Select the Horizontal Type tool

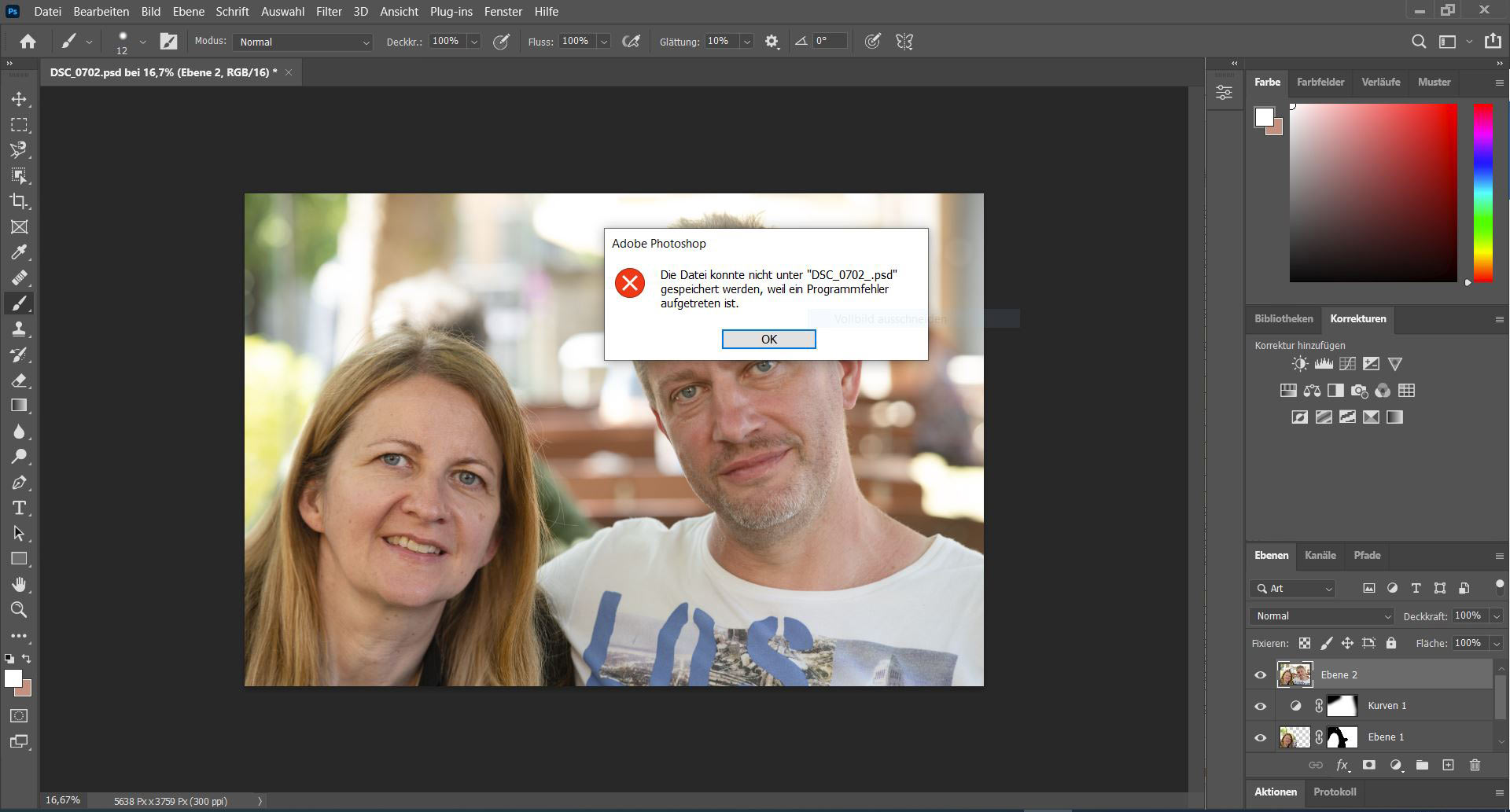click(19, 508)
